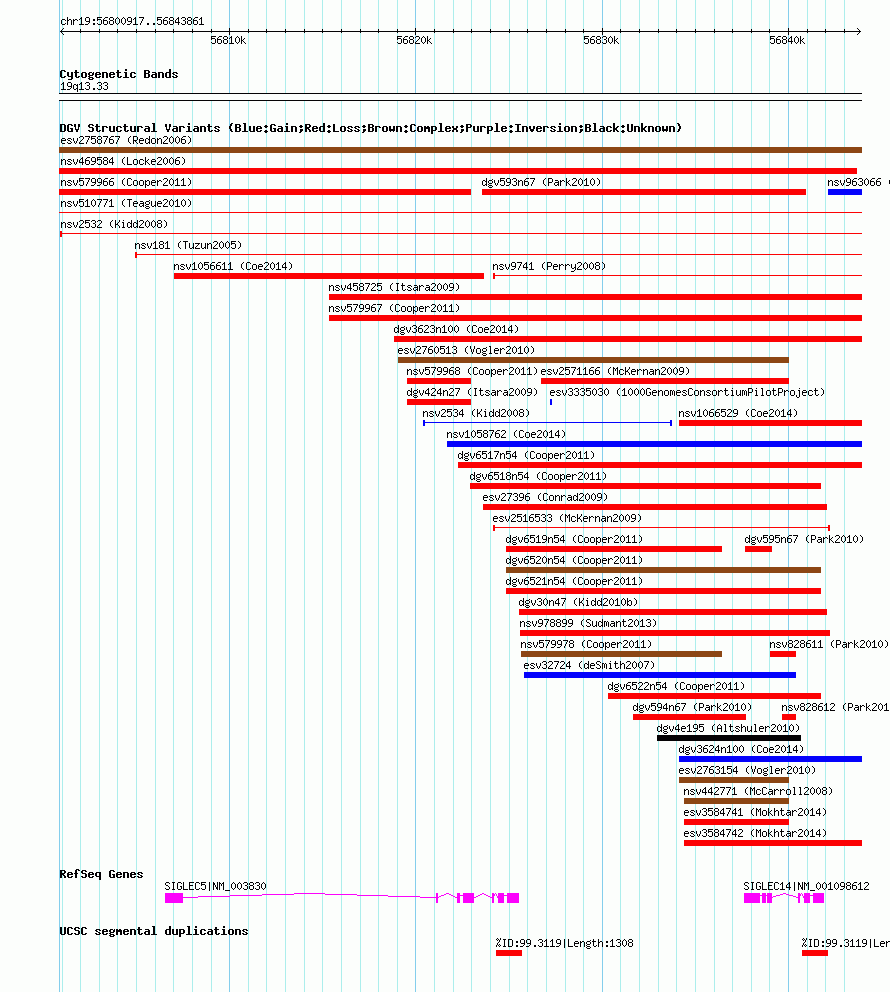Image resolution: width=890 pixels, height=992 pixels.
Task: Click the 56830k ruler position label
Action: pos(601,40)
